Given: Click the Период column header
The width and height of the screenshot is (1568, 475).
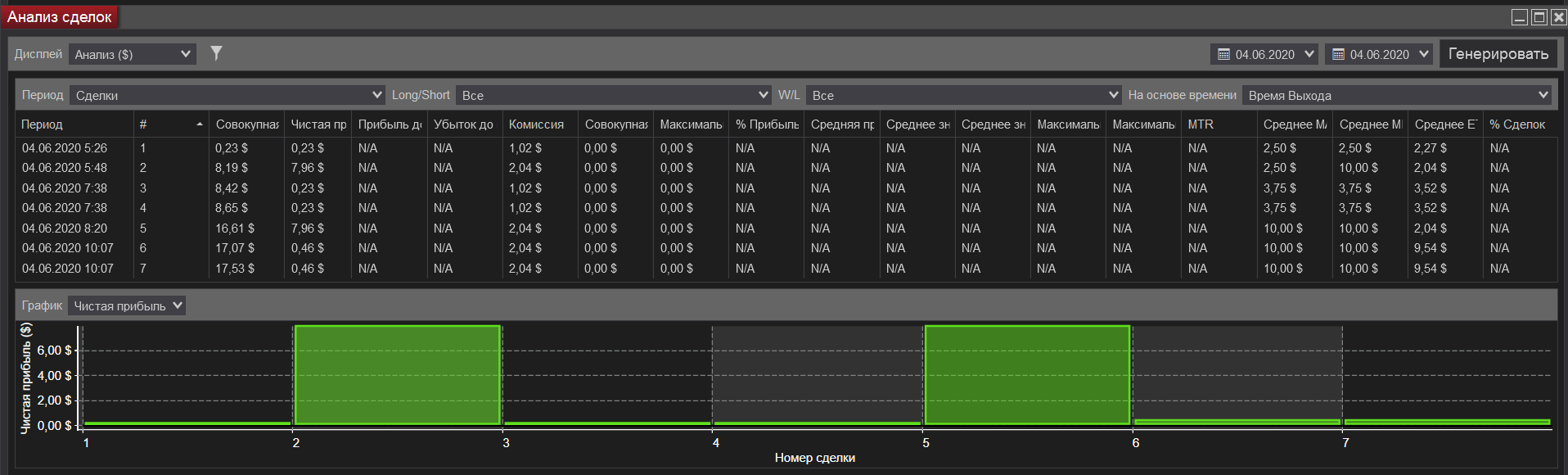Looking at the screenshot, I should (x=74, y=124).
